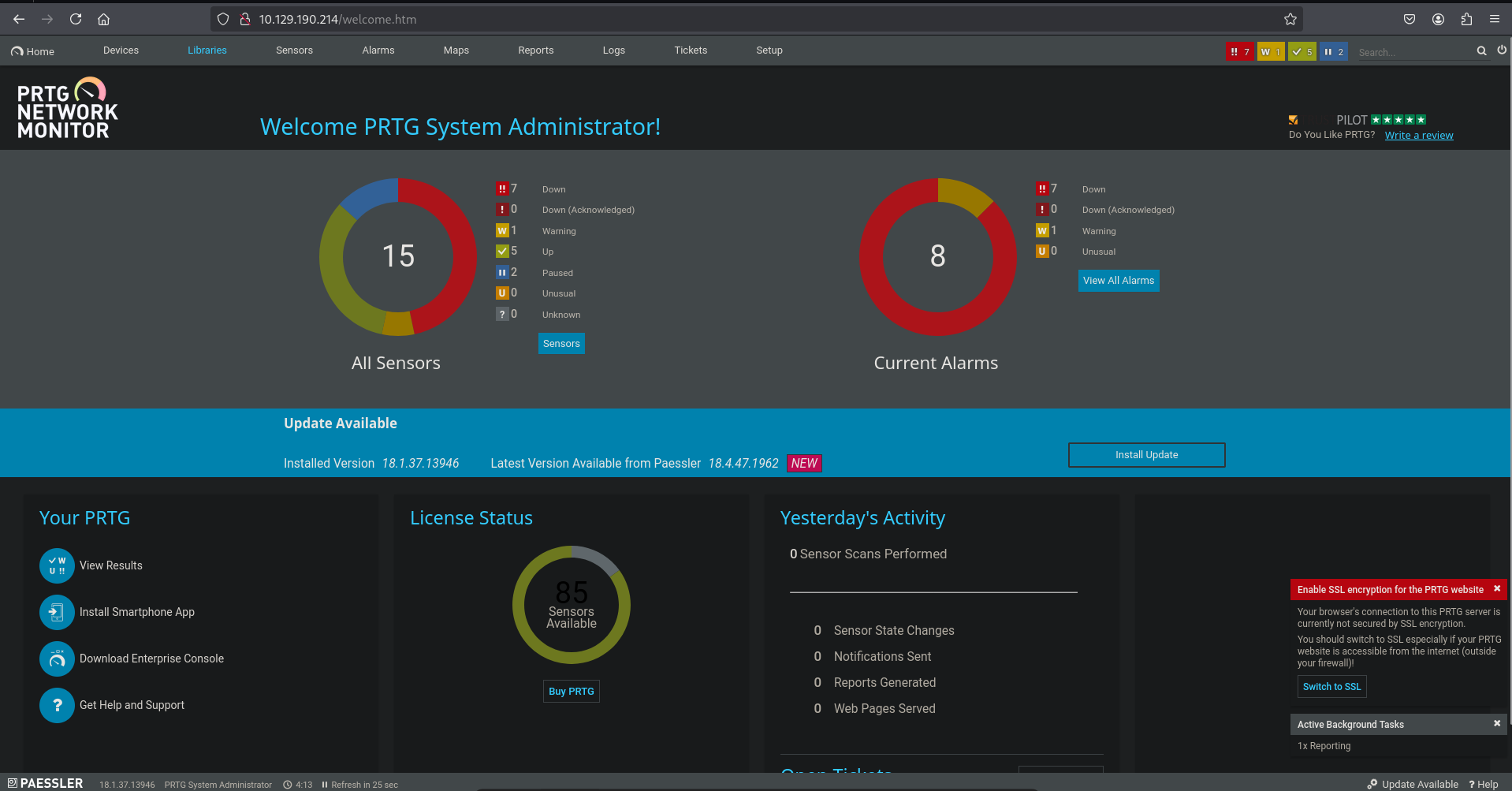The image size is (1512, 791).
Task: Pause the auto refresh countdown in footer
Action: point(325,785)
